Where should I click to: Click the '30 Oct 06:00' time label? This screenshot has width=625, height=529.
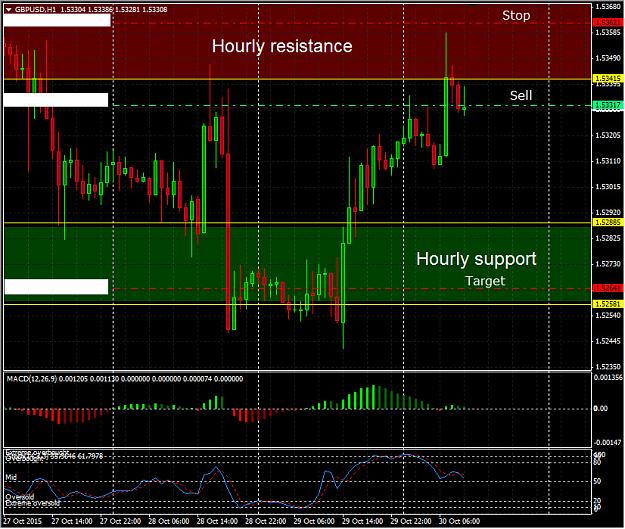point(459,521)
